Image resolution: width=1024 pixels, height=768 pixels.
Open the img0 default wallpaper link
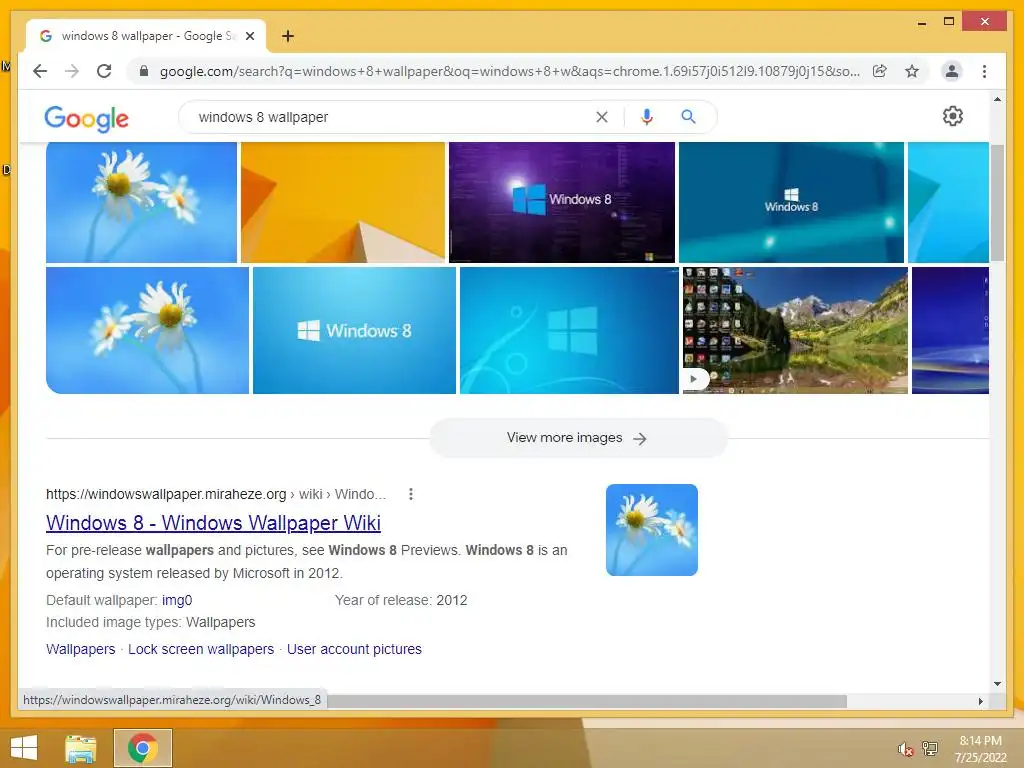point(177,600)
